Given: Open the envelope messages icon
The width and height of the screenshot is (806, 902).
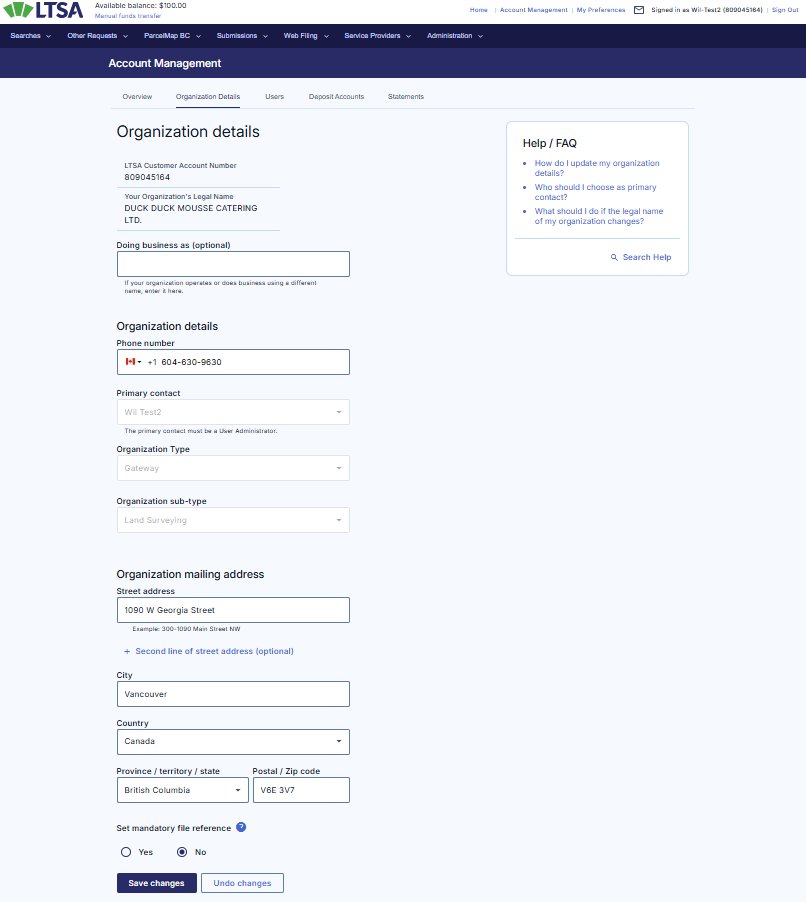Looking at the screenshot, I should coord(639,10).
